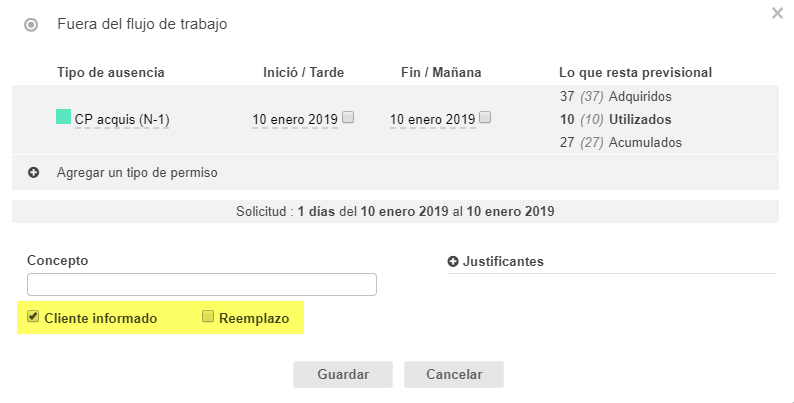Screen dimensions: 794x403
Task: Check the Fin / Mañana checkbox
Action: [x=485, y=117]
